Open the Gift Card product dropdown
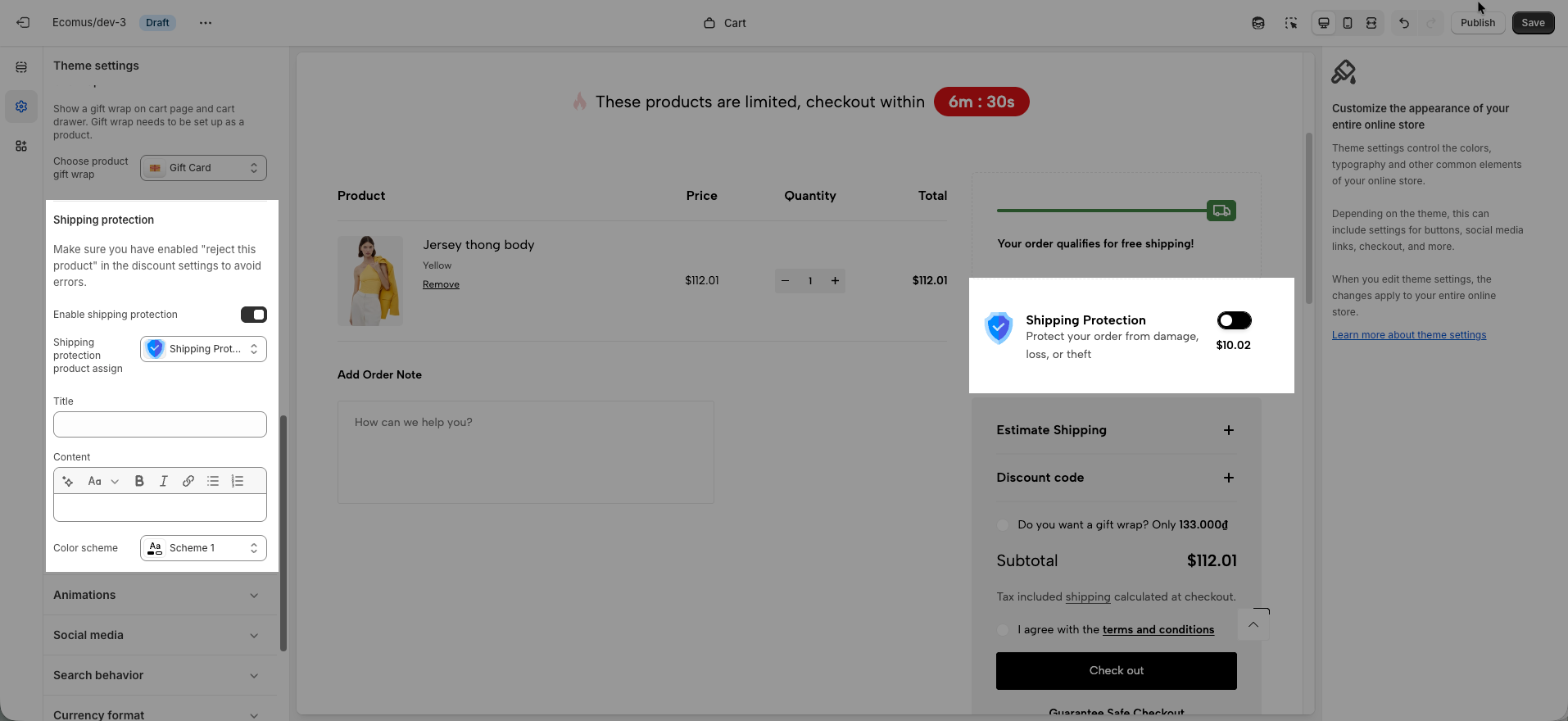 click(x=203, y=168)
